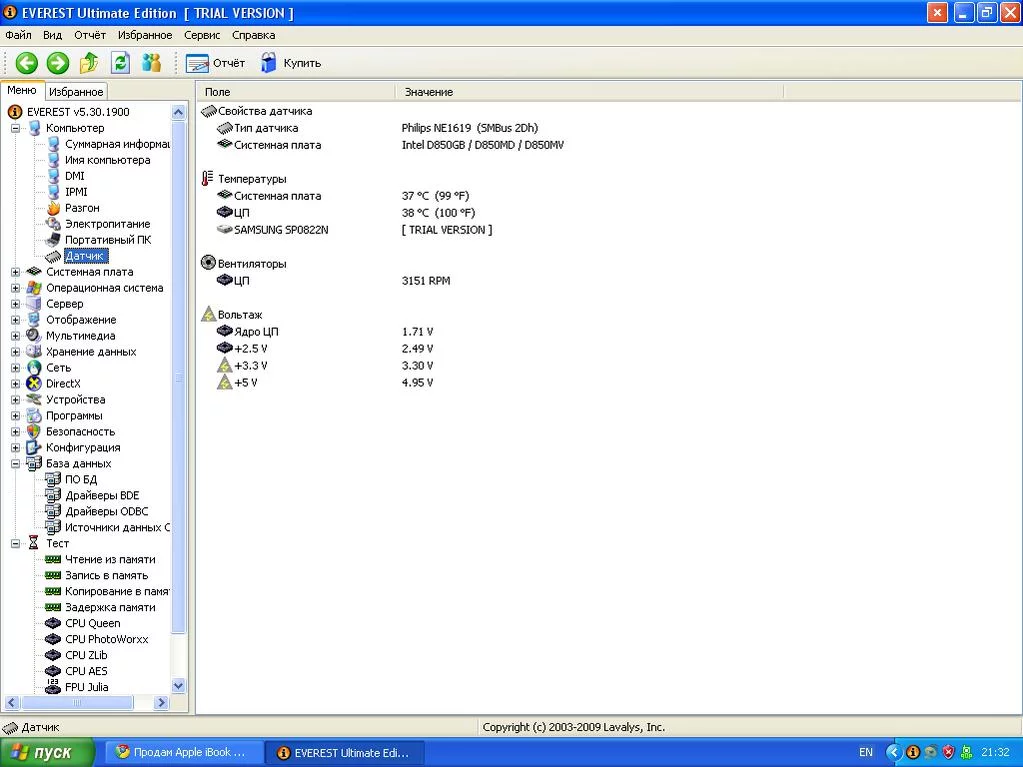Click the CPU AES benchmark icon
This screenshot has height=767, width=1023.
(53, 671)
